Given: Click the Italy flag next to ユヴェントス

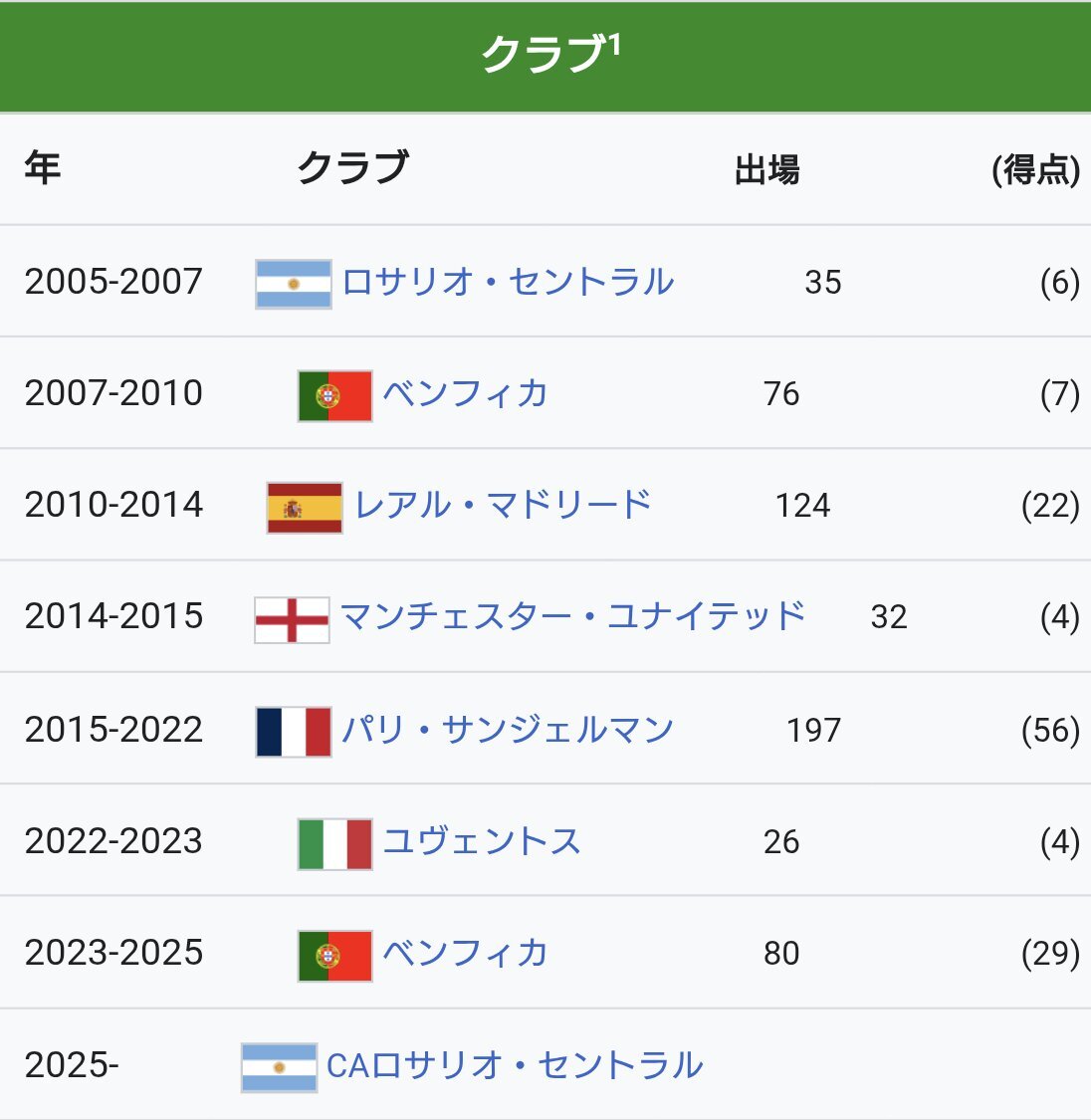Looking at the screenshot, I should tap(334, 844).
